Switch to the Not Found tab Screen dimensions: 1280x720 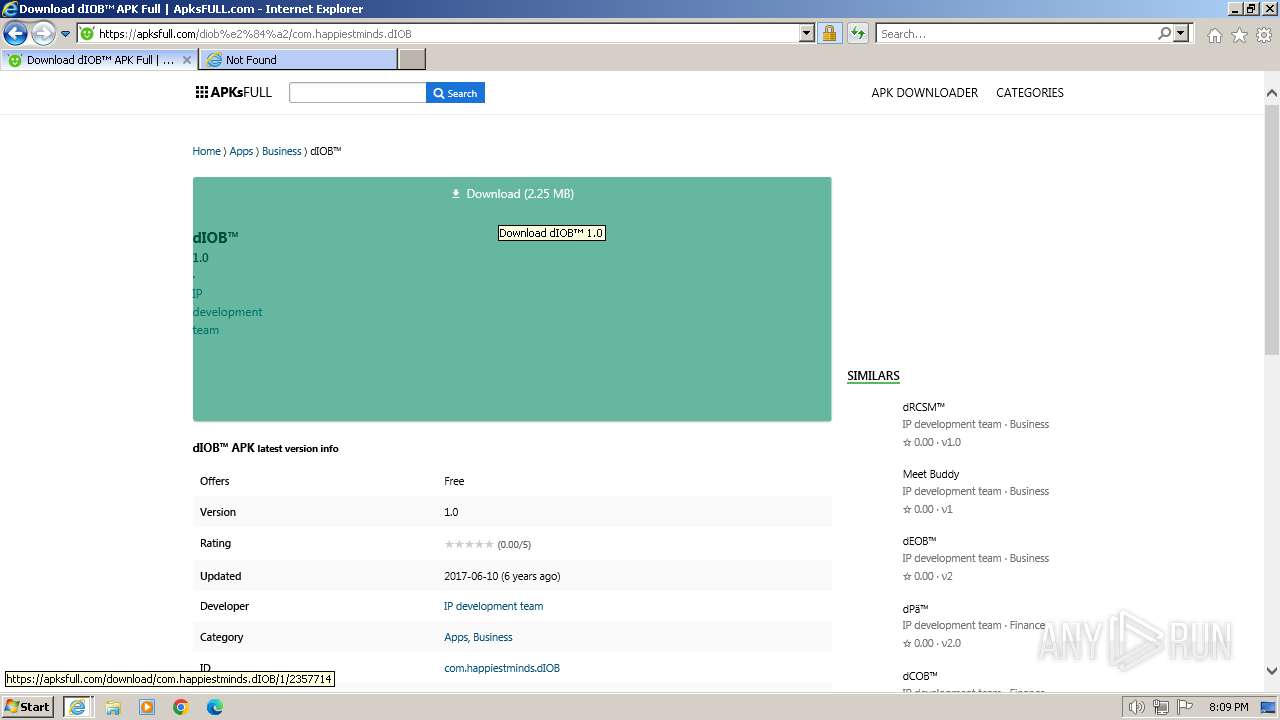pyautogui.click(x=299, y=60)
